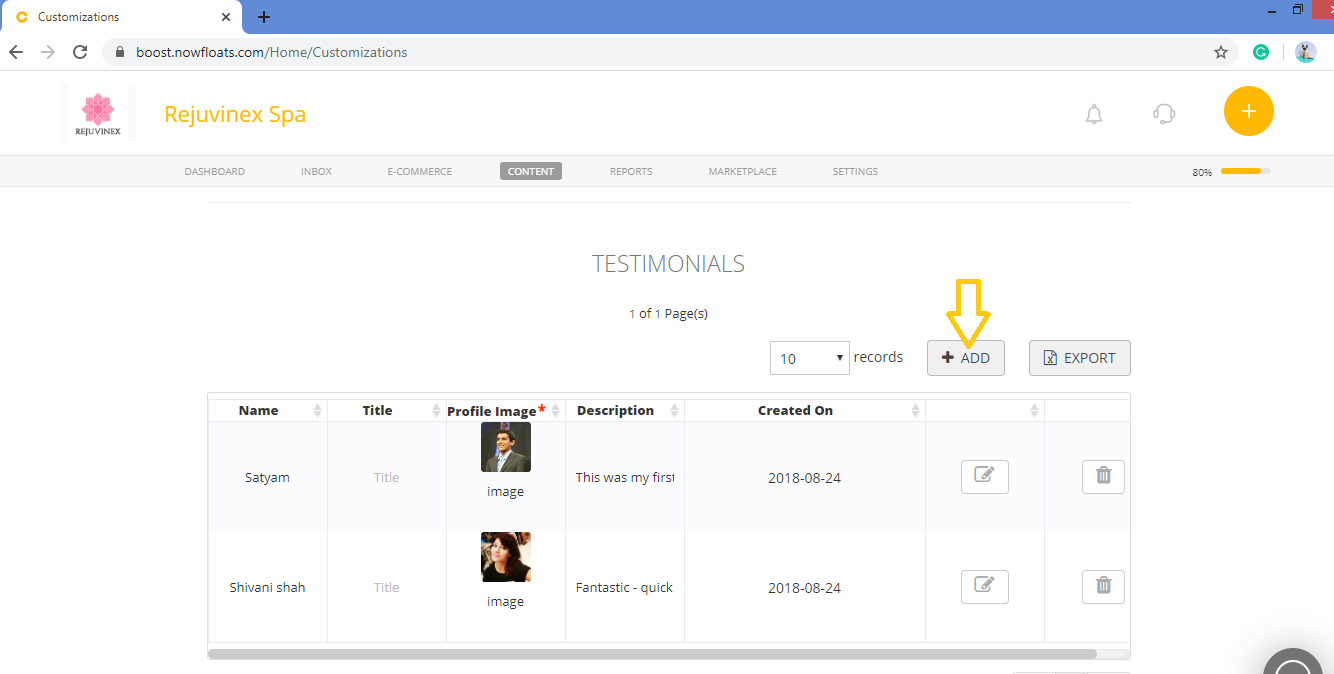This screenshot has height=674, width=1334.
Task: Click Satyam's profile image thumbnail
Action: tap(506, 447)
